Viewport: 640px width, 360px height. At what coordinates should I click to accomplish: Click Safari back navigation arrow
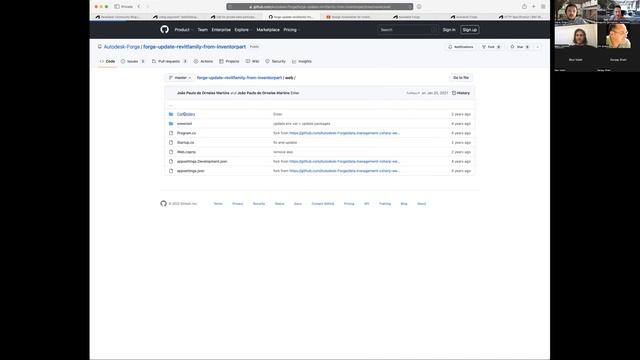point(139,7)
